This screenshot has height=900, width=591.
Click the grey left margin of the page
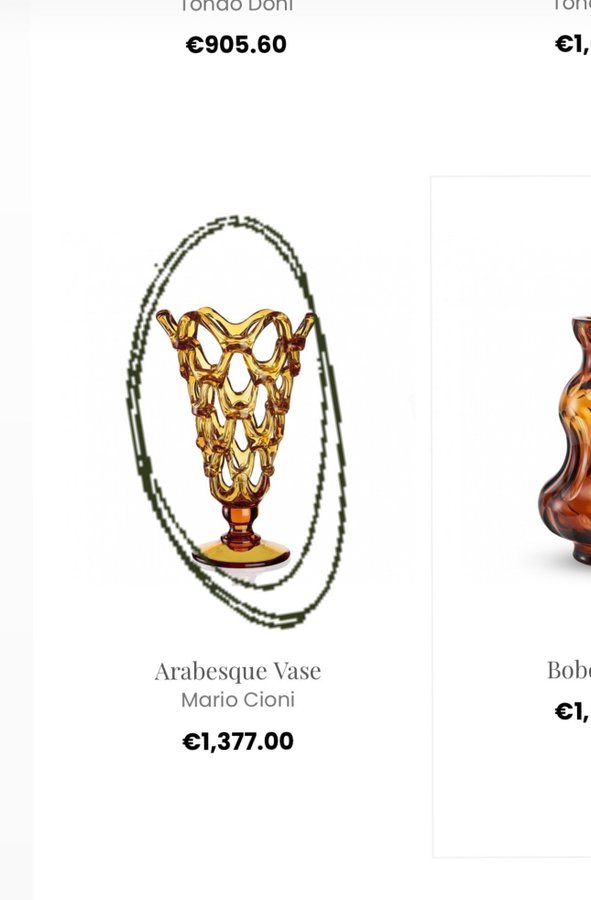pyautogui.click(x=16, y=459)
